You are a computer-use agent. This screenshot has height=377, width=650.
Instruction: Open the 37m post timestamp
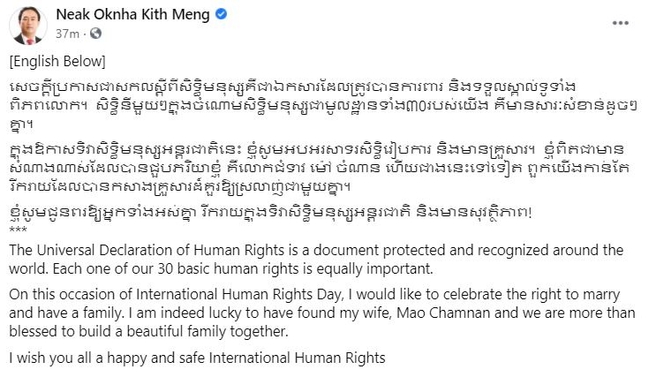67,34
